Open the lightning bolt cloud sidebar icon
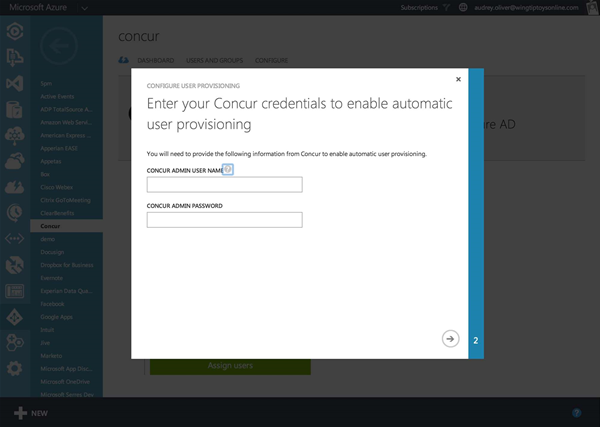 pos(15,187)
